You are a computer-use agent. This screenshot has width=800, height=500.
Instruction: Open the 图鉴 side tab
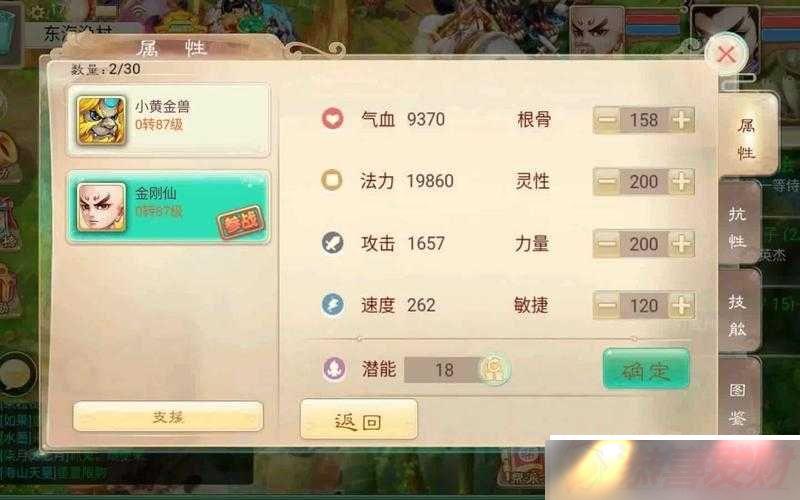pos(738,401)
